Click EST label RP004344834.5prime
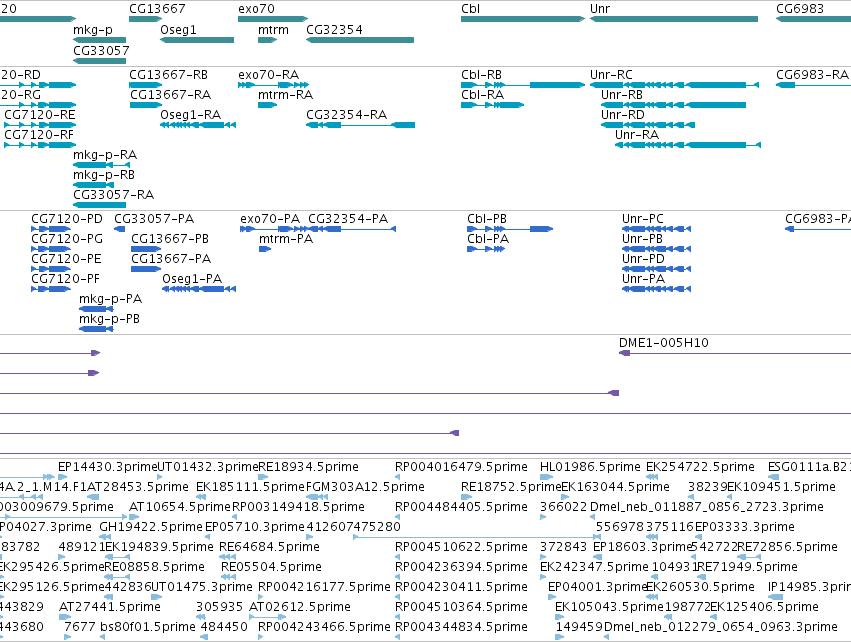 coord(461,627)
